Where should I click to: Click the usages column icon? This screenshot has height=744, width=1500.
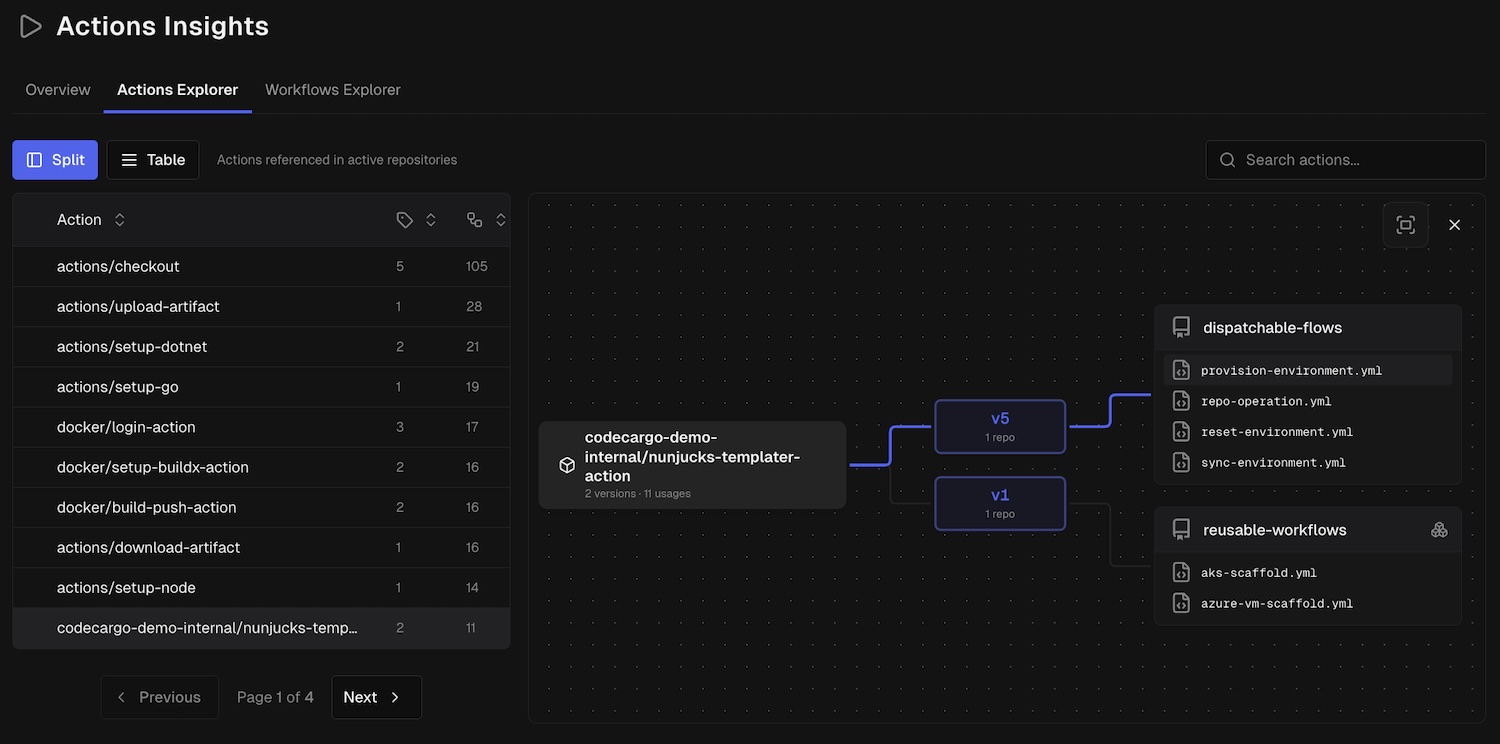click(x=474, y=220)
